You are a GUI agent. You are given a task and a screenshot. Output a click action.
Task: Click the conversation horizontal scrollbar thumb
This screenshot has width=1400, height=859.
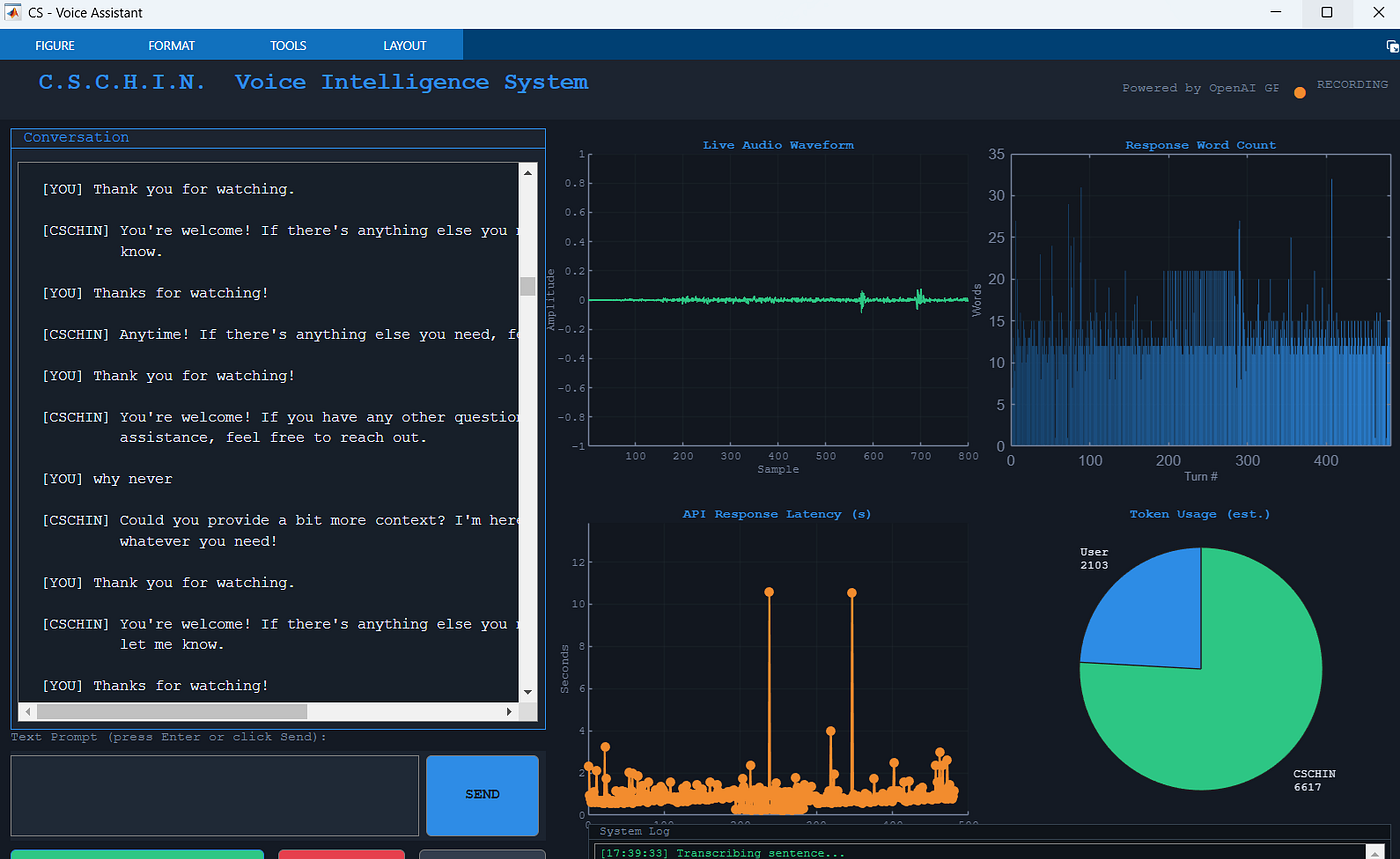coord(172,711)
